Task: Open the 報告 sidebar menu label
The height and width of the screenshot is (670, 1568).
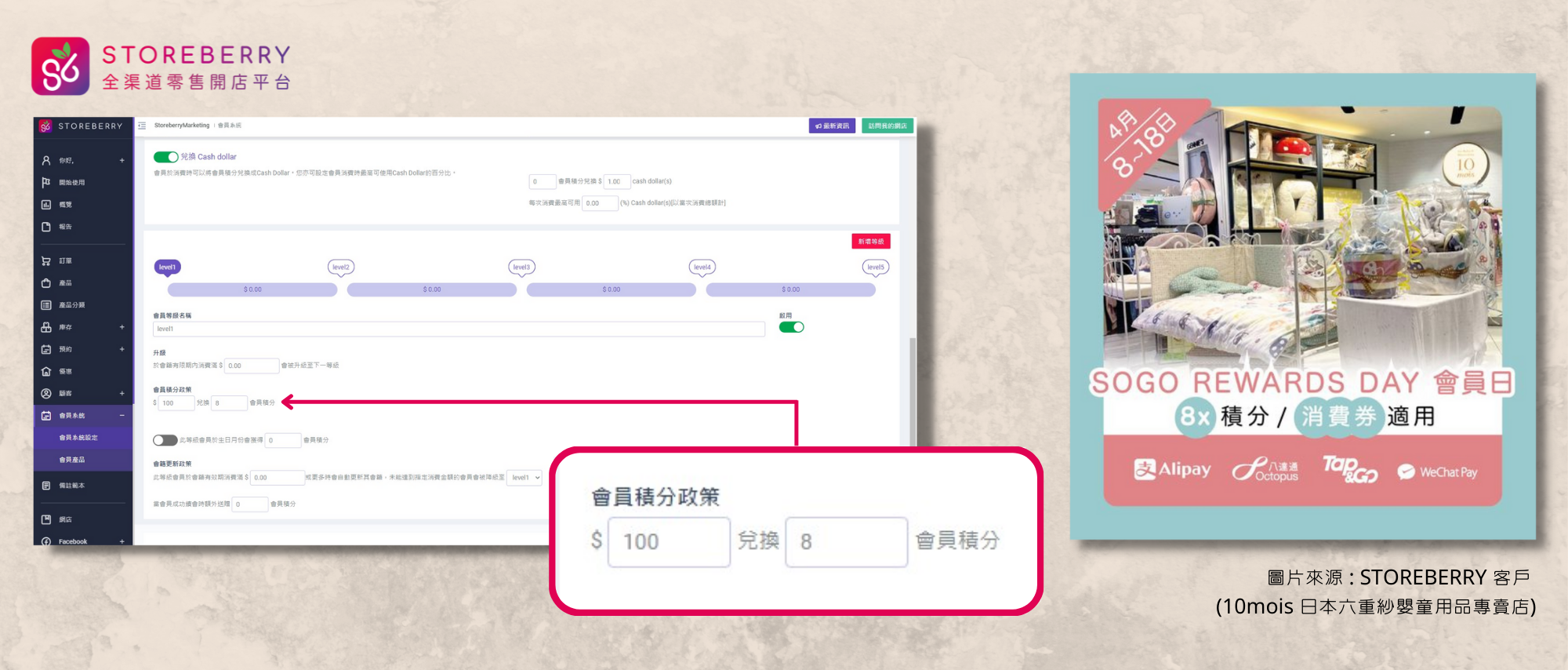Action: (x=65, y=227)
